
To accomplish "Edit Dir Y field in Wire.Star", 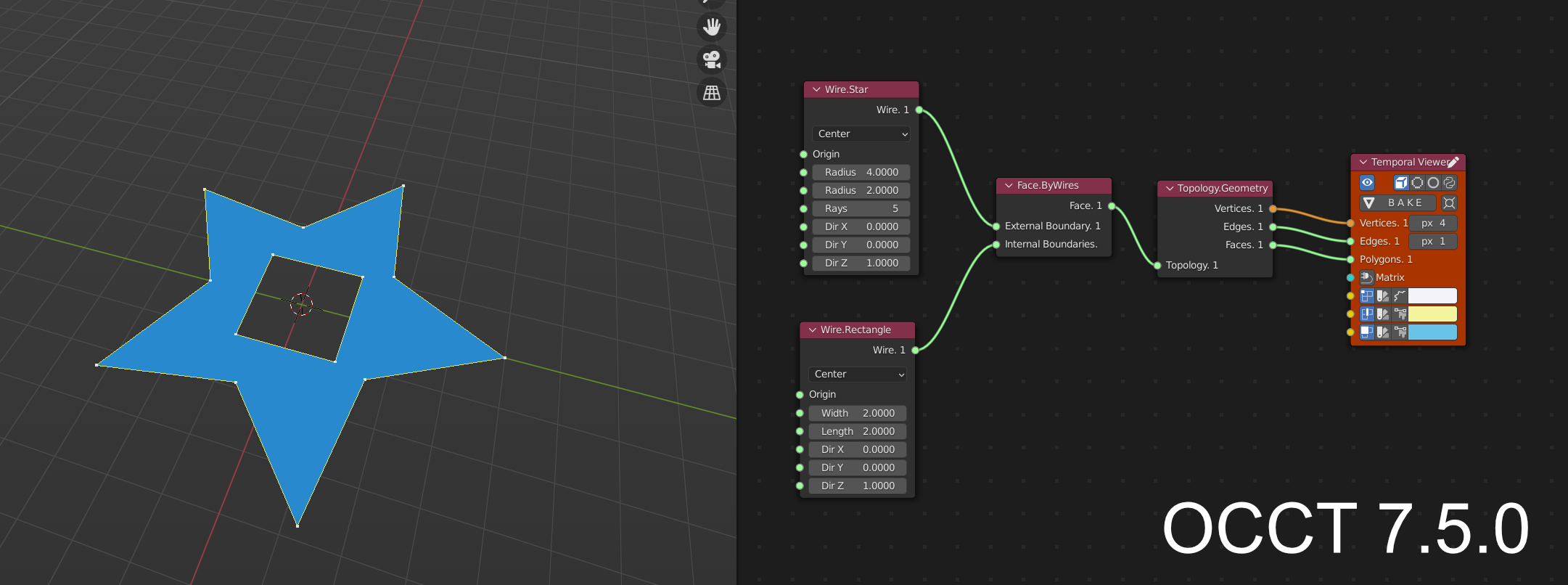I will (x=861, y=245).
